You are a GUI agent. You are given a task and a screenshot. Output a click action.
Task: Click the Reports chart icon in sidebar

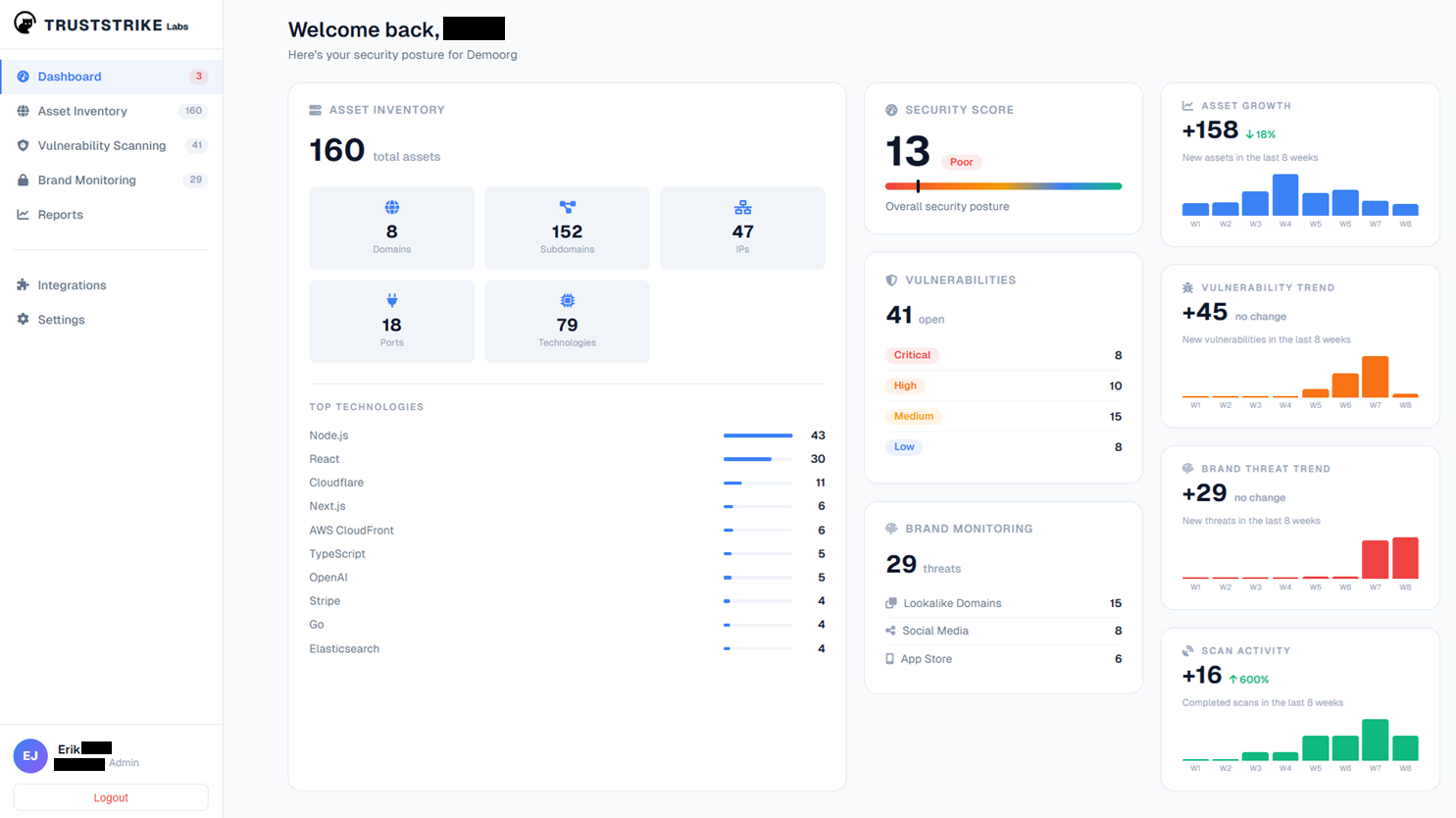point(23,214)
